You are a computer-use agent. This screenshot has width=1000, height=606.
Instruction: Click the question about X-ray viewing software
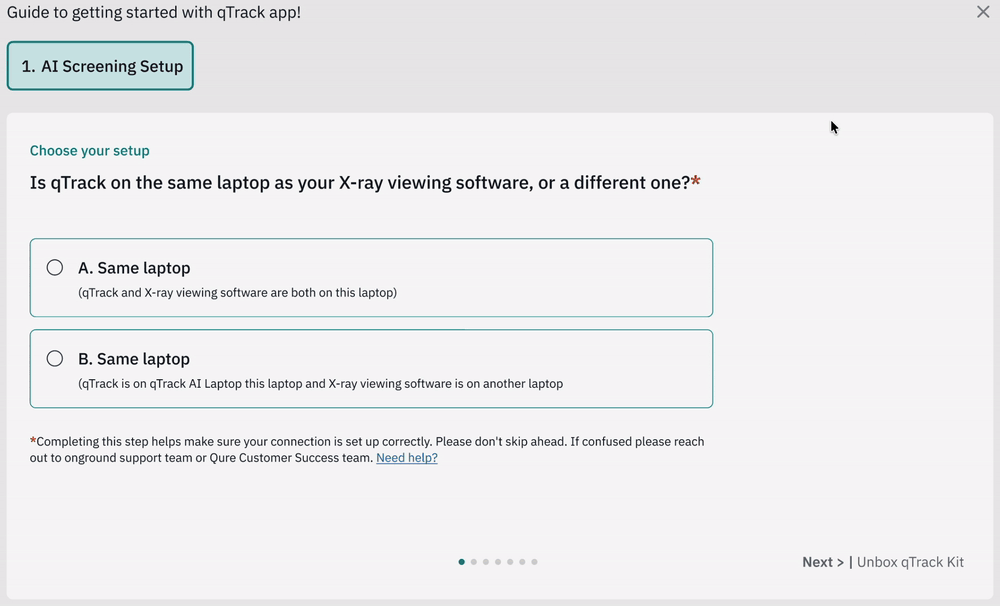[x=365, y=182]
